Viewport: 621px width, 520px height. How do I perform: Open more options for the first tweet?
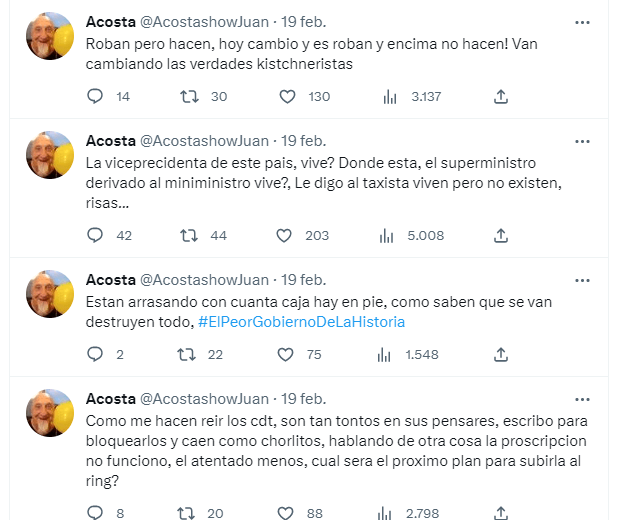[x=583, y=22]
